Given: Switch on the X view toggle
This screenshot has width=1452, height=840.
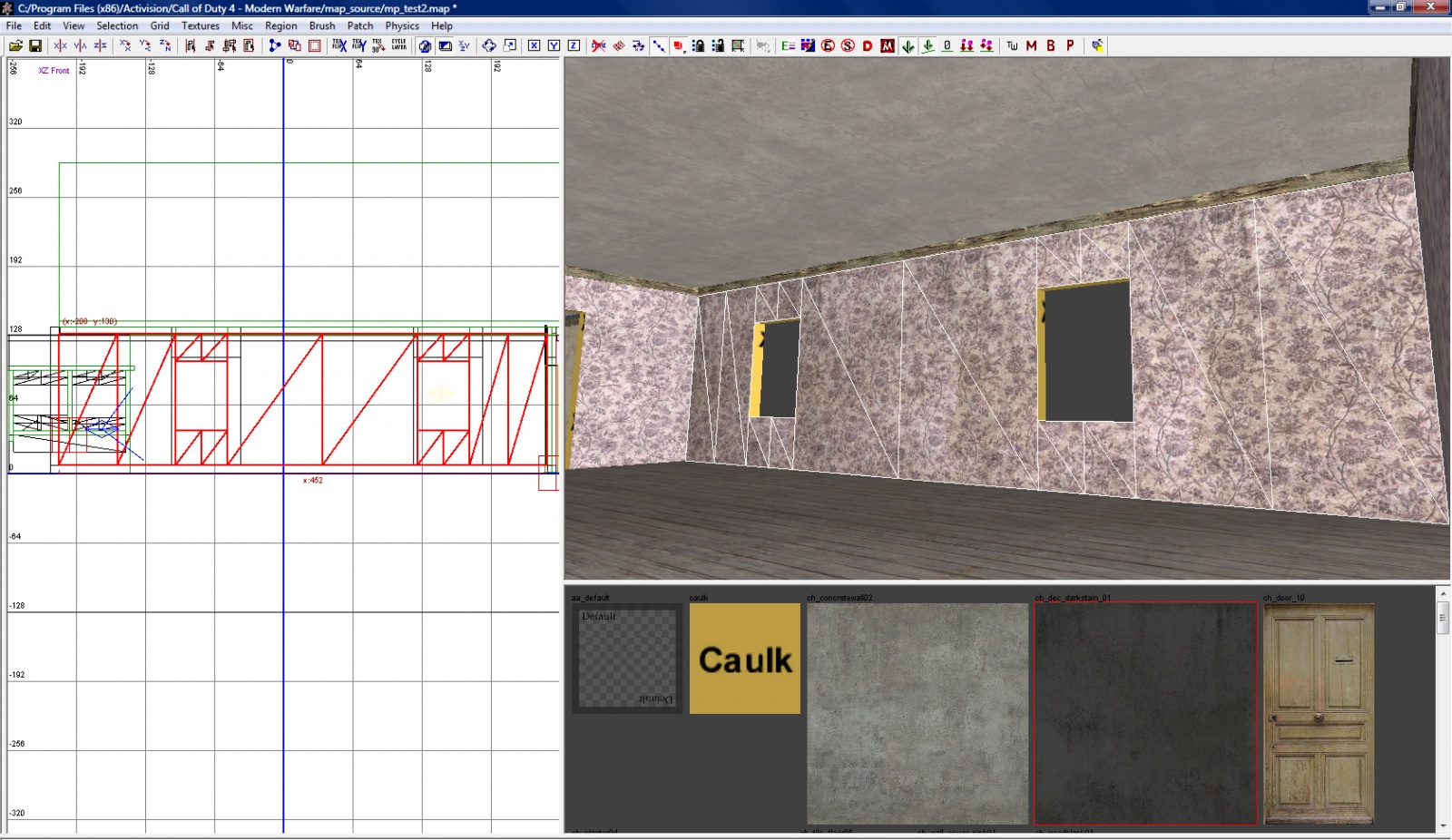Looking at the screenshot, I should pos(532,45).
